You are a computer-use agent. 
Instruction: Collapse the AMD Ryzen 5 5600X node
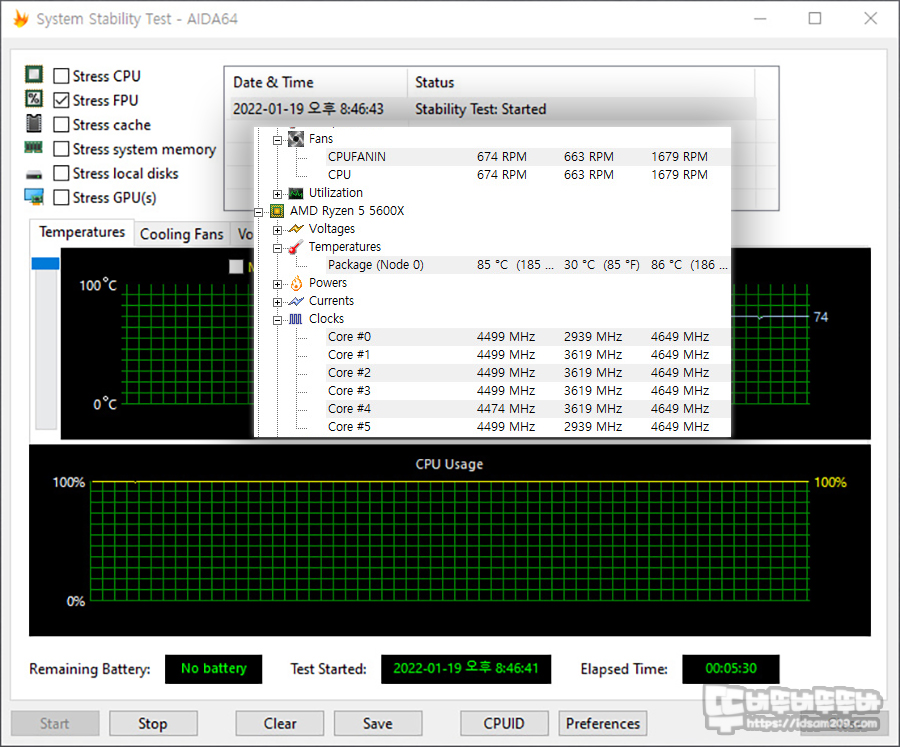[259, 212]
